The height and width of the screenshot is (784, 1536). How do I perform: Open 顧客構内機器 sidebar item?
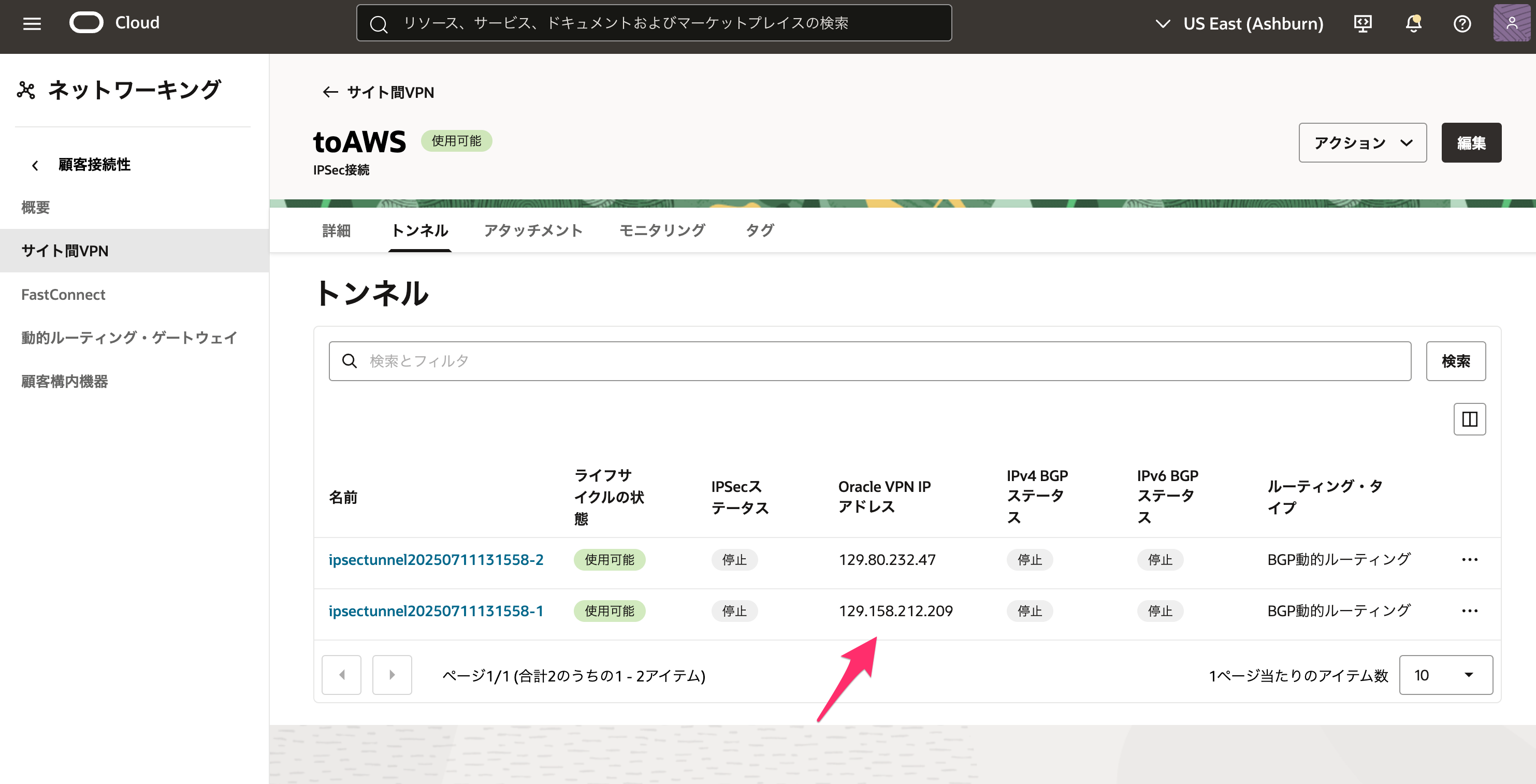pyautogui.click(x=64, y=382)
